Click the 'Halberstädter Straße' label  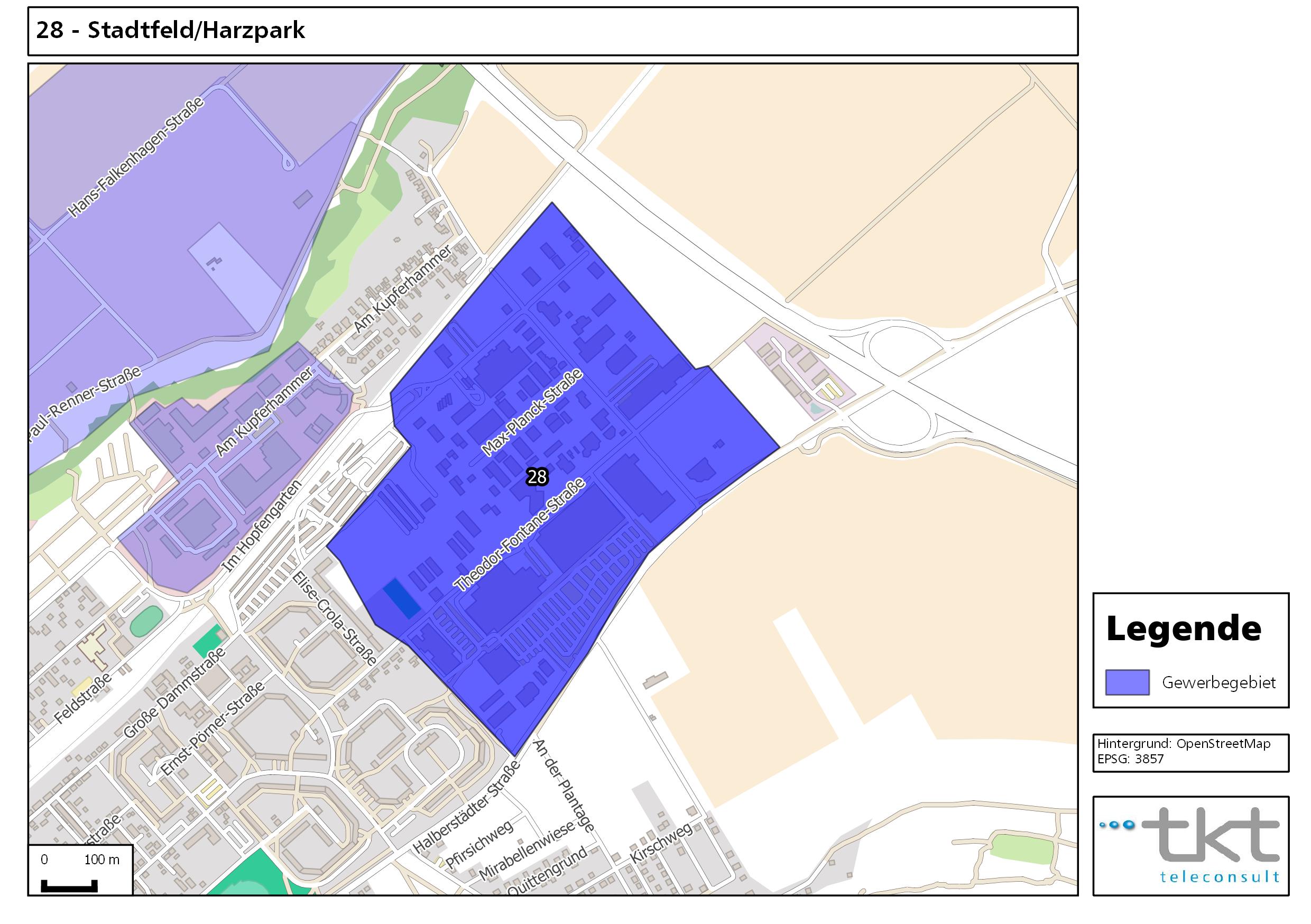[x=467, y=807]
